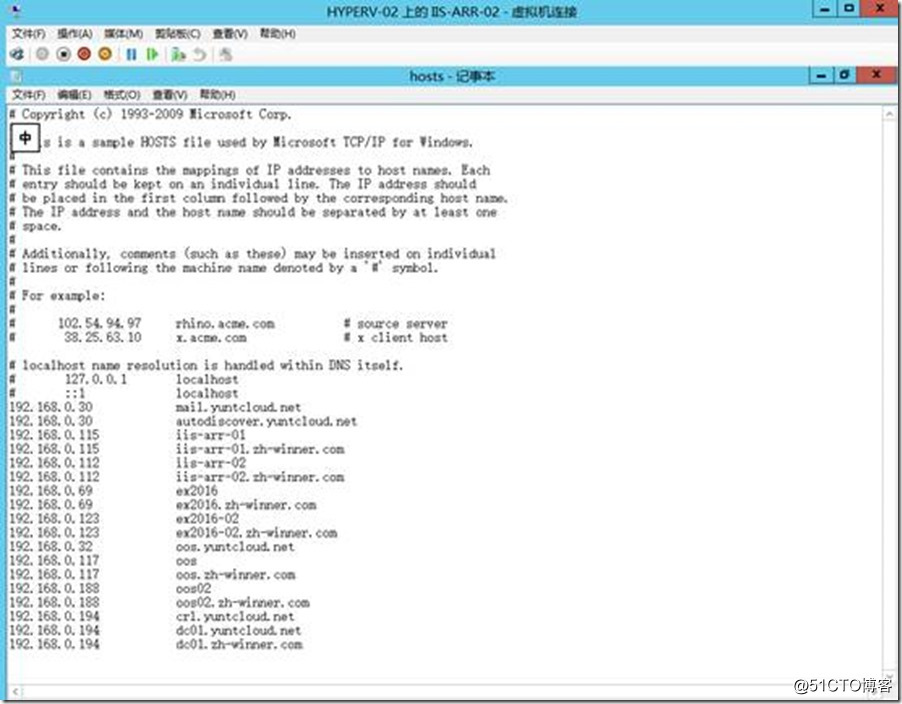
Task: Click the IP '102.54.94.97'
Action: point(100,323)
